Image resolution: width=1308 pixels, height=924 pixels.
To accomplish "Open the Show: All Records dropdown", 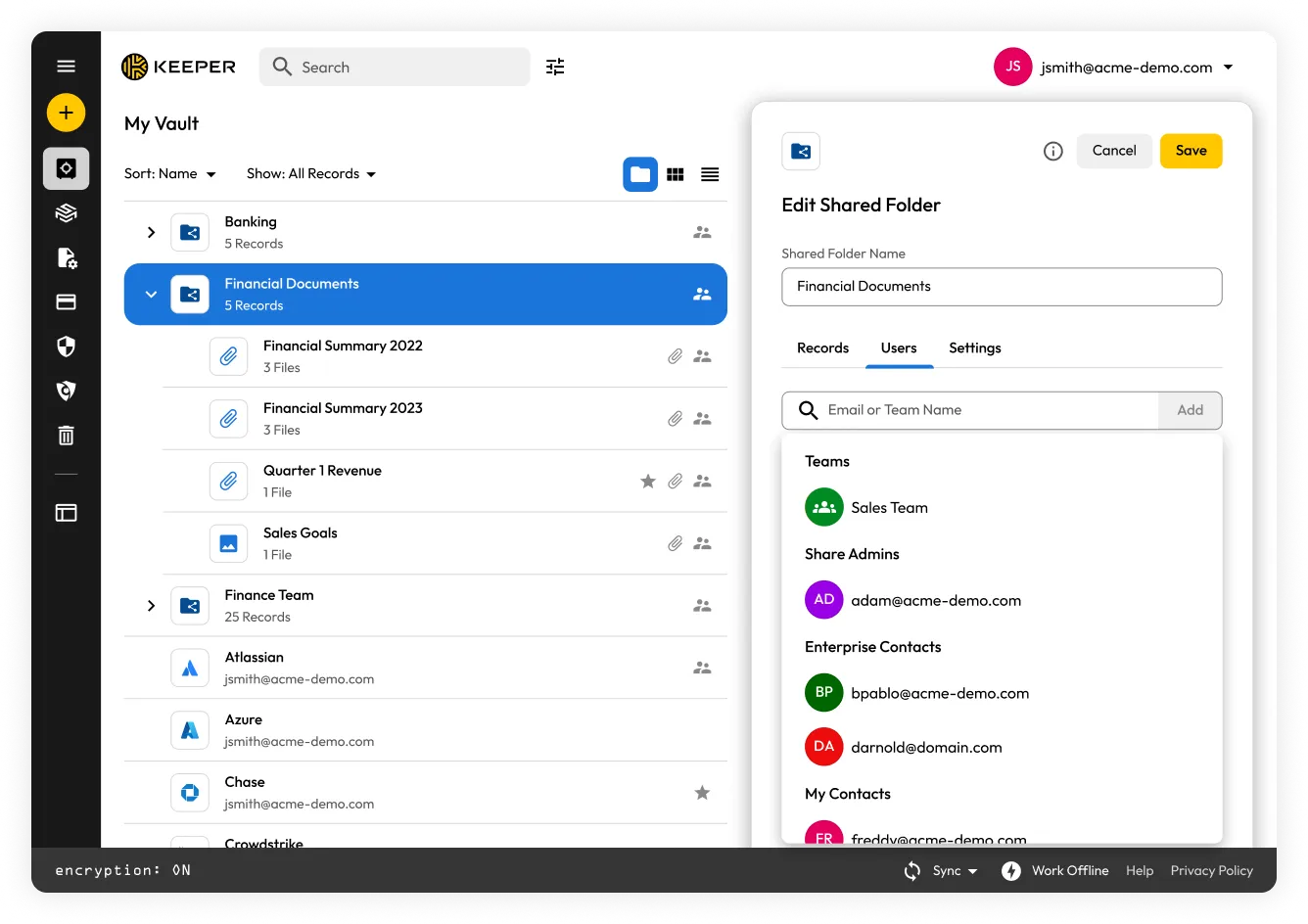I will coord(311,174).
